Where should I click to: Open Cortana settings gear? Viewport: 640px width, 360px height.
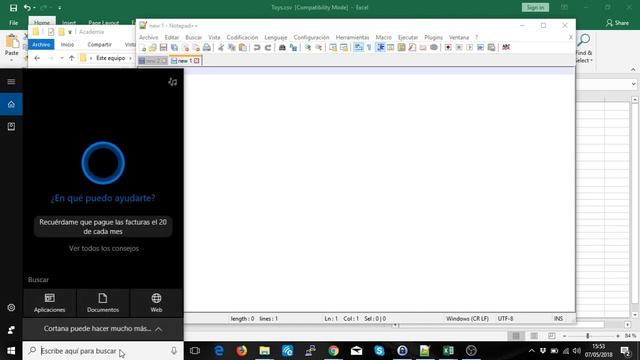point(11,307)
